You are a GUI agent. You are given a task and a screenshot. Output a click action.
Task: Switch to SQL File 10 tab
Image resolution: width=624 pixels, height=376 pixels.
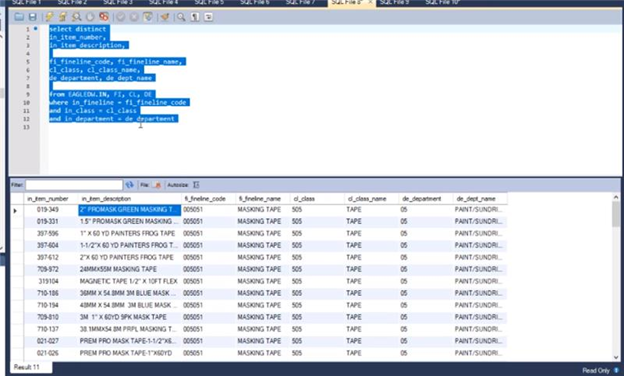pos(443,2)
